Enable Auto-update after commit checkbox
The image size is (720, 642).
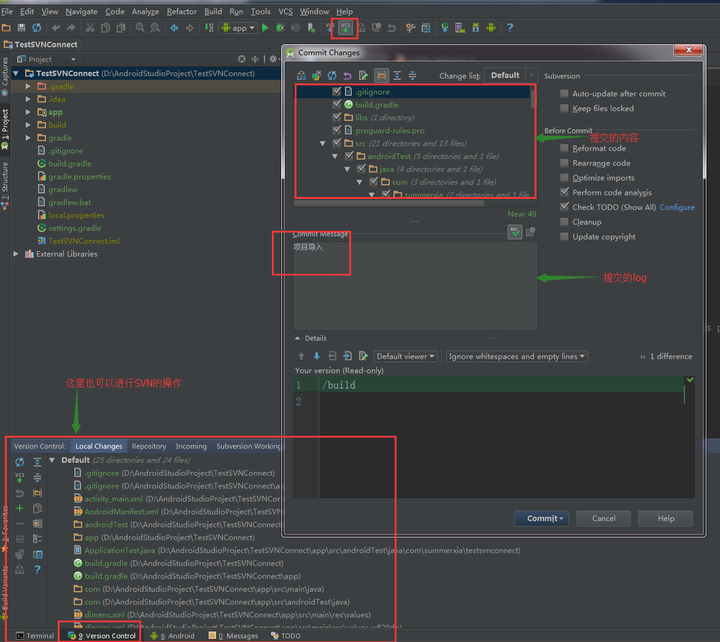[564, 94]
